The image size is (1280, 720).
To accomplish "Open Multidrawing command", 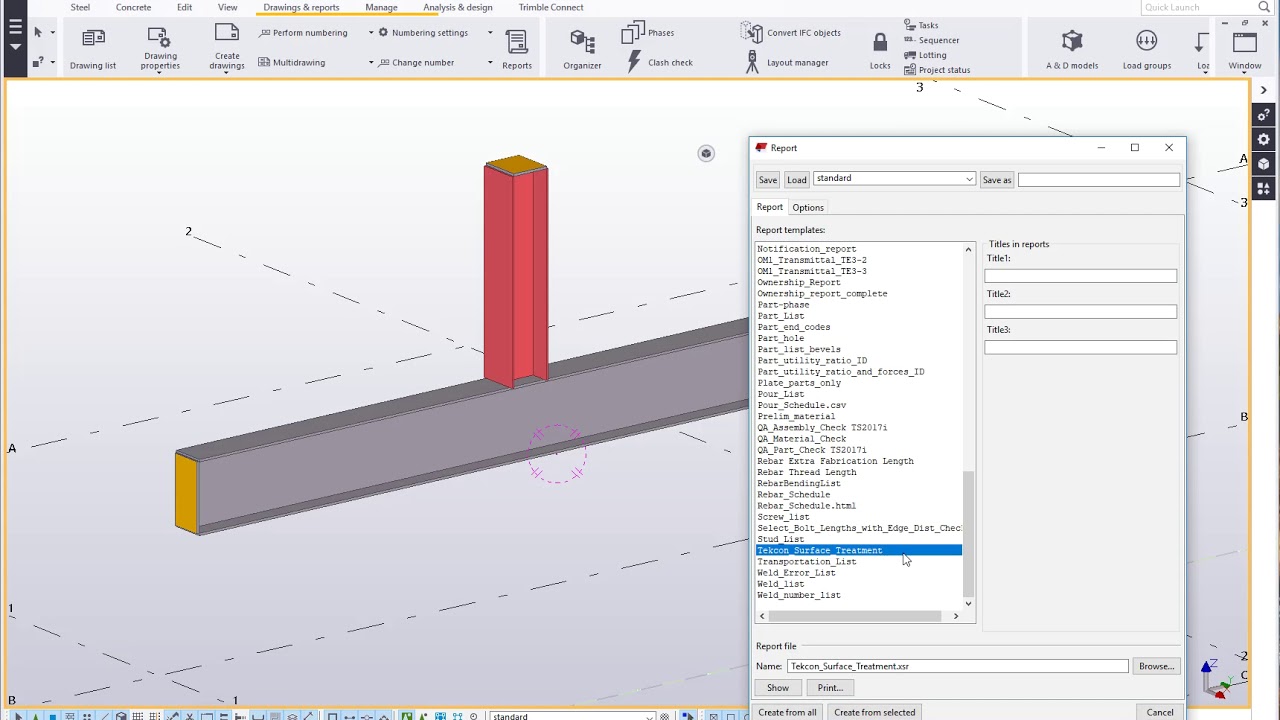I will click(291, 63).
